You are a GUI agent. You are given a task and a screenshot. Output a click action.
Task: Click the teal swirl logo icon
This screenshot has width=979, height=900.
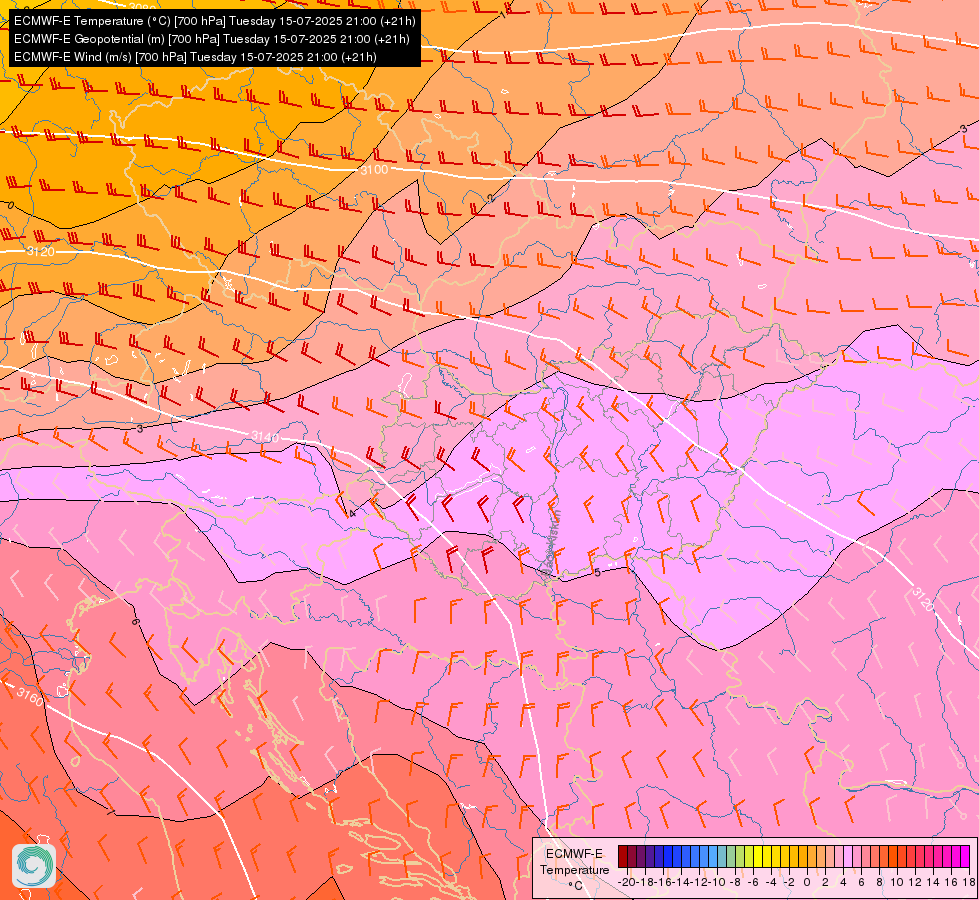coord(34,866)
